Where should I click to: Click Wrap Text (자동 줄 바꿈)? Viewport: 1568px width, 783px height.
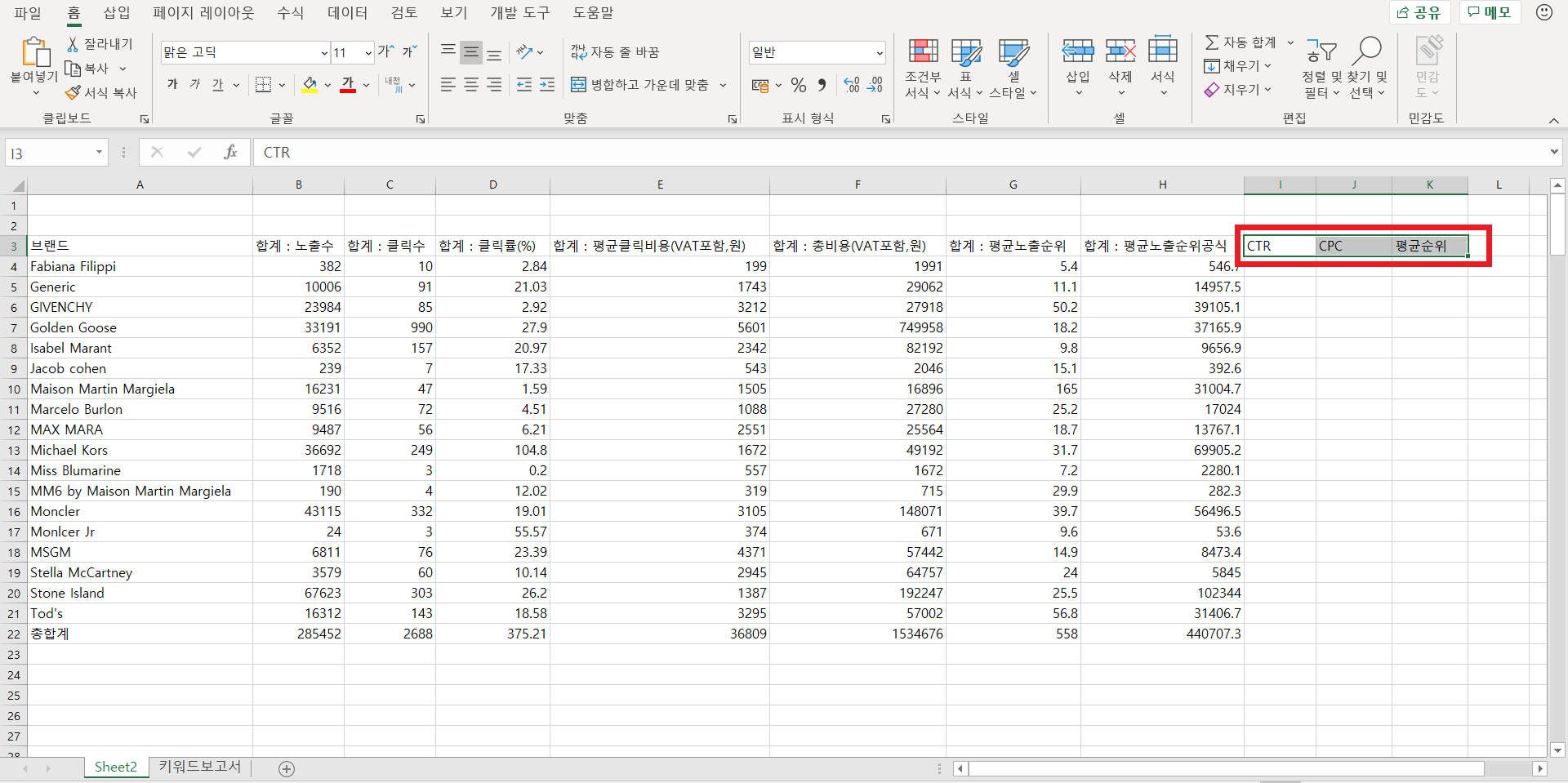[615, 52]
